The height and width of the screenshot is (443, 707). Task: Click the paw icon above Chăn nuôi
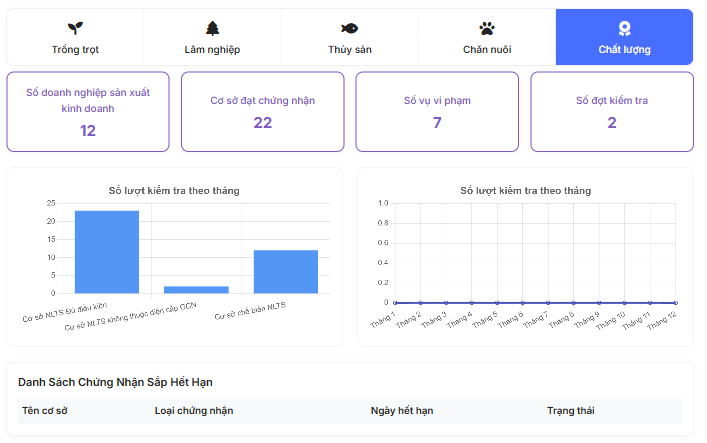[x=487, y=28]
